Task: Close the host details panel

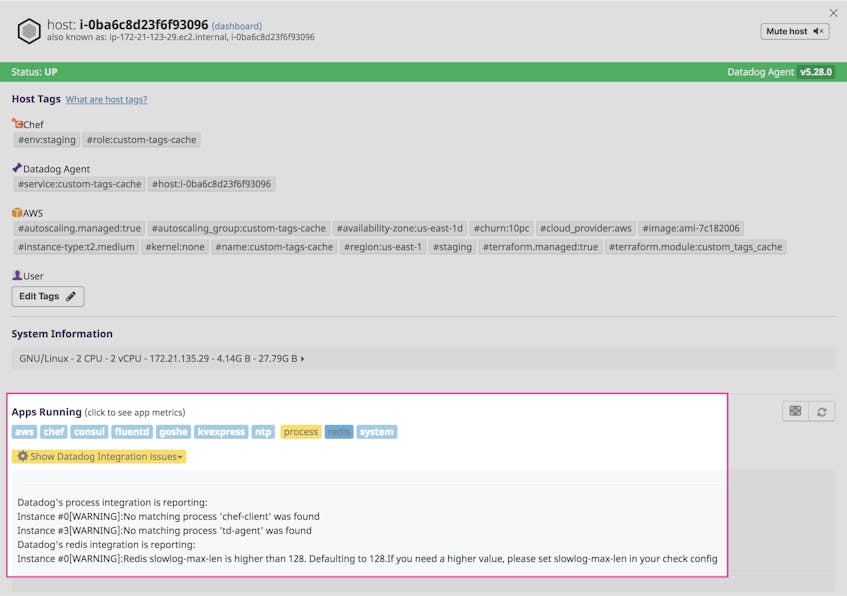Action: point(833,13)
